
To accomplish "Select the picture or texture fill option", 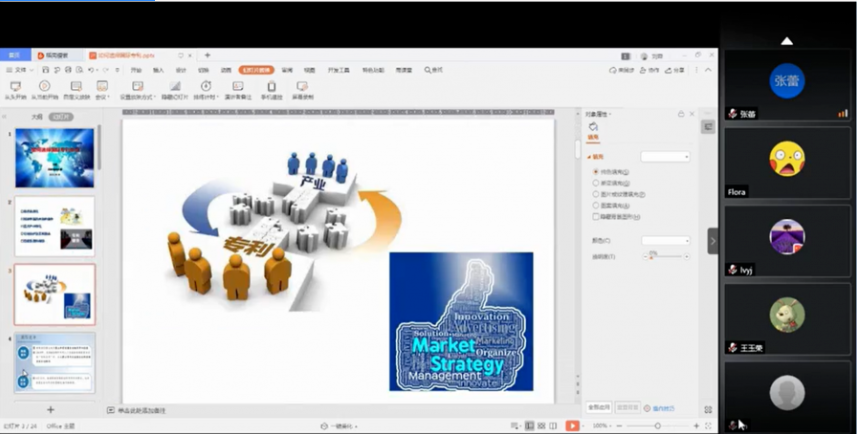I will coord(596,194).
